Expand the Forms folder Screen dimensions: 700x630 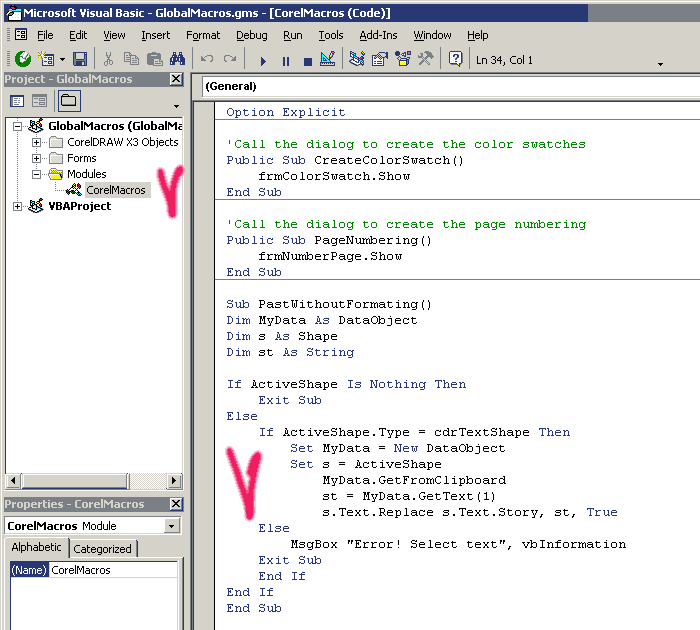[37, 159]
